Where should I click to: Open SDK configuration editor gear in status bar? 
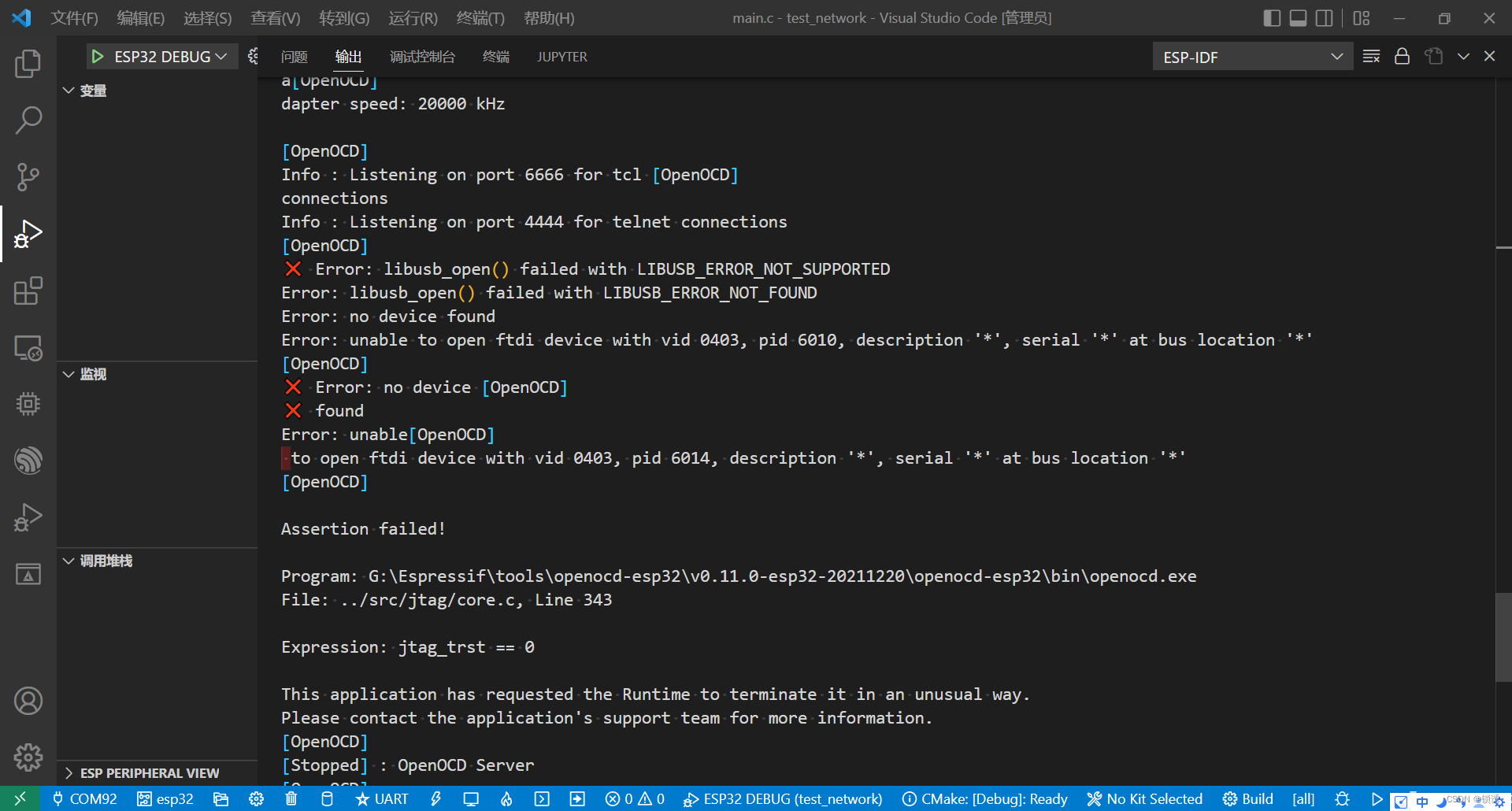click(x=256, y=798)
